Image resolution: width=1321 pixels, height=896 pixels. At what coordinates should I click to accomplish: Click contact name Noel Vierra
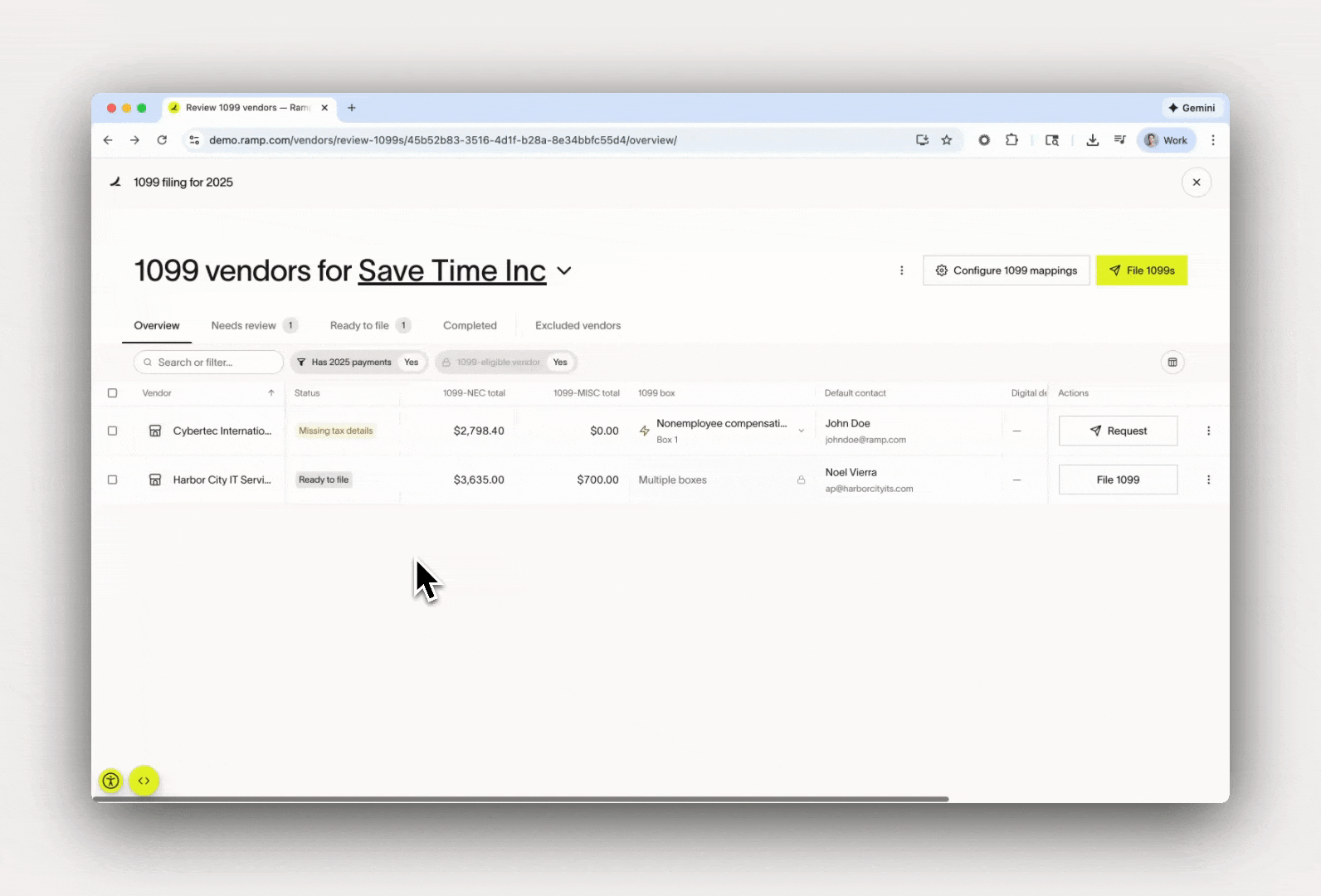[851, 472]
